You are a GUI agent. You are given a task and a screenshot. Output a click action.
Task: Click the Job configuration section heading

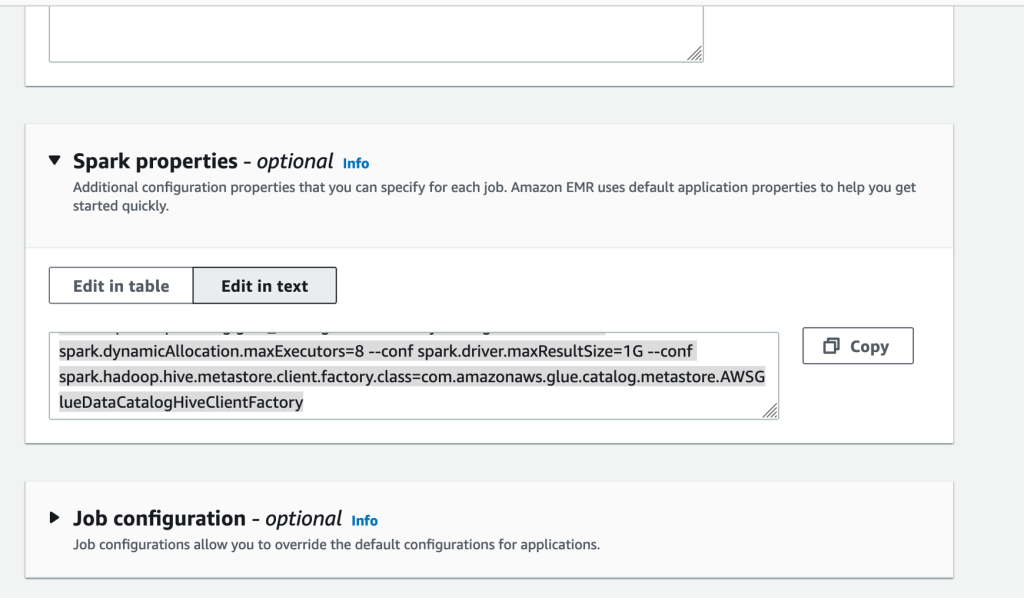pyautogui.click(x=159, y=518)
